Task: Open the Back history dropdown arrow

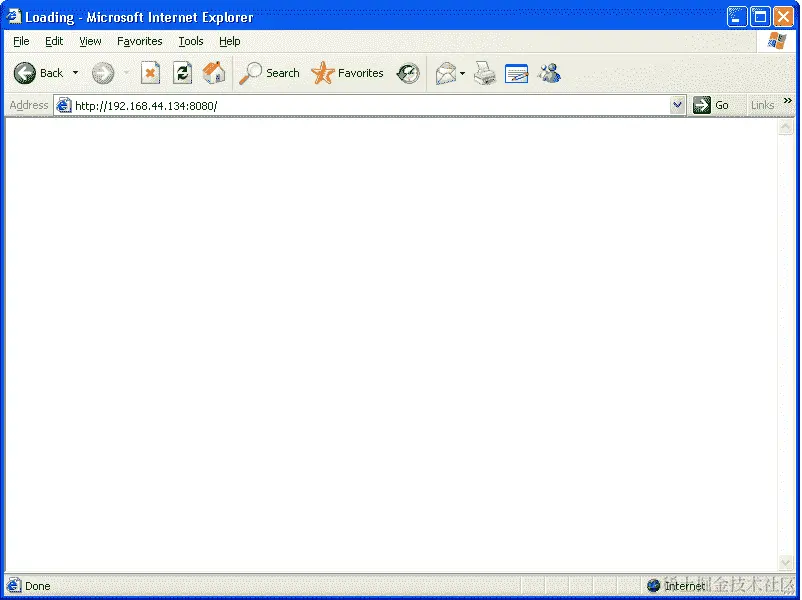Action: point(76,73)
